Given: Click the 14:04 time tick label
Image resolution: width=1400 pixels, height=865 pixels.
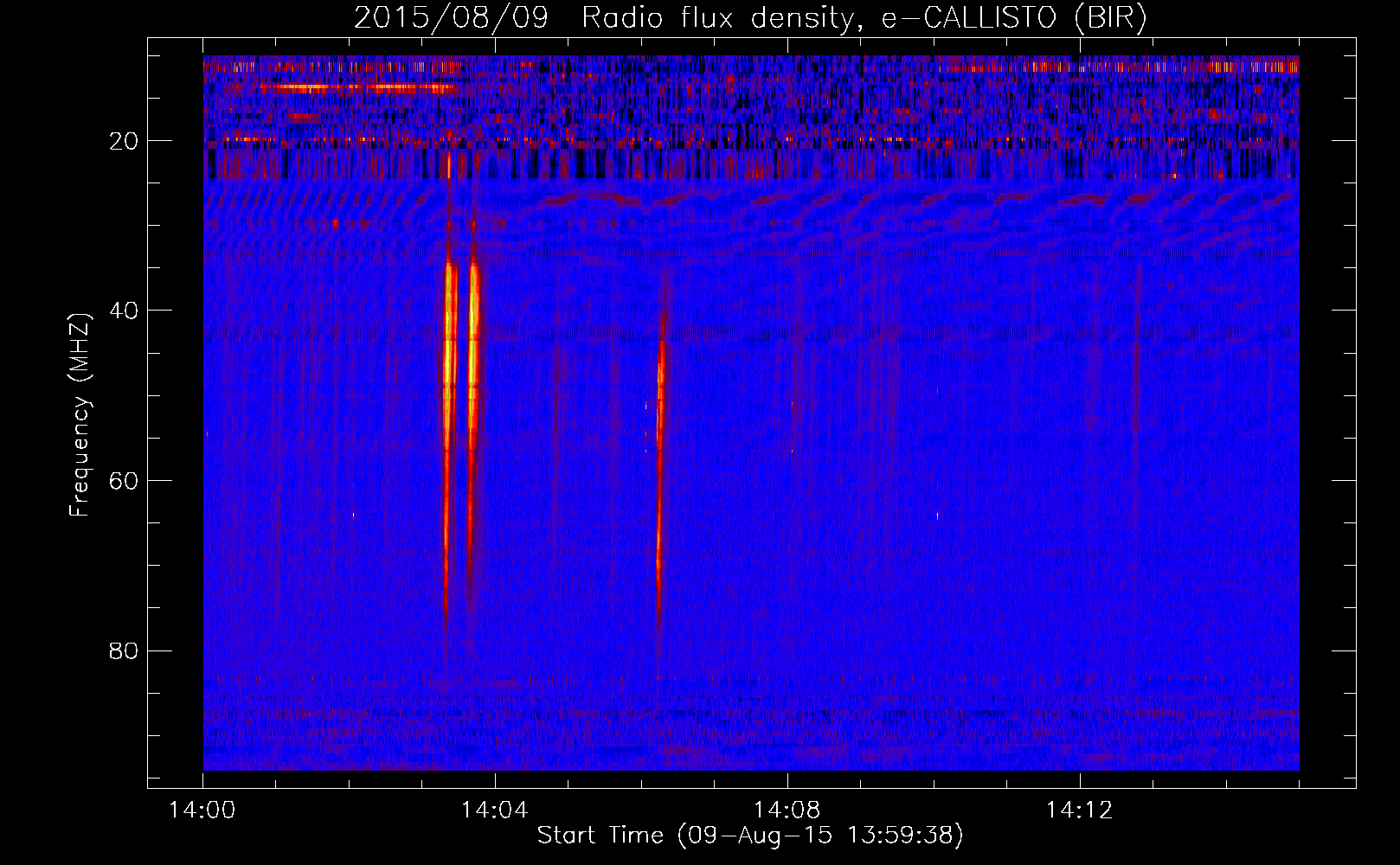Looking at the screenshot, I should [x=494, y=811].
